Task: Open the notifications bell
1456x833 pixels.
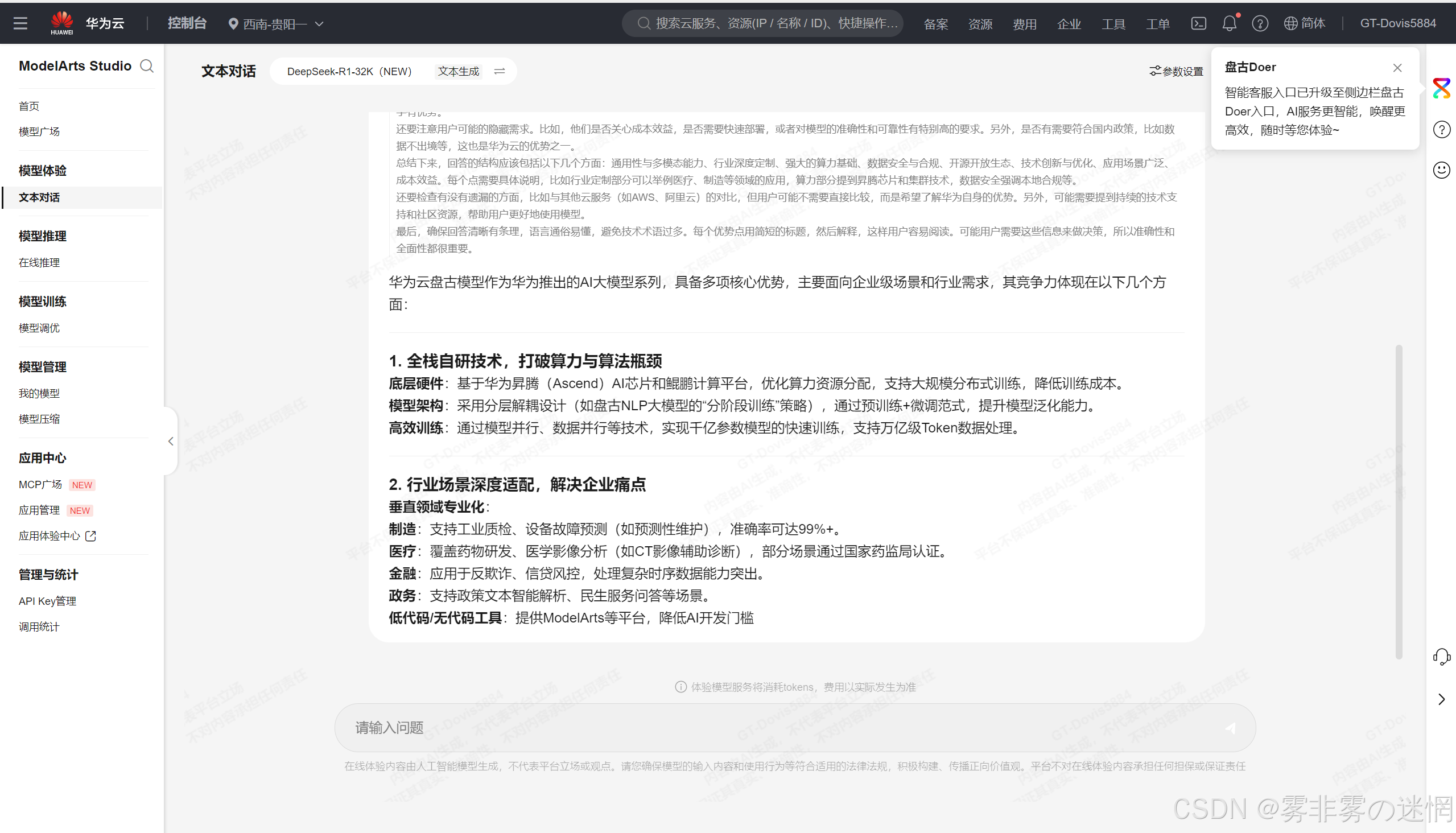Action: (1230, 23)
